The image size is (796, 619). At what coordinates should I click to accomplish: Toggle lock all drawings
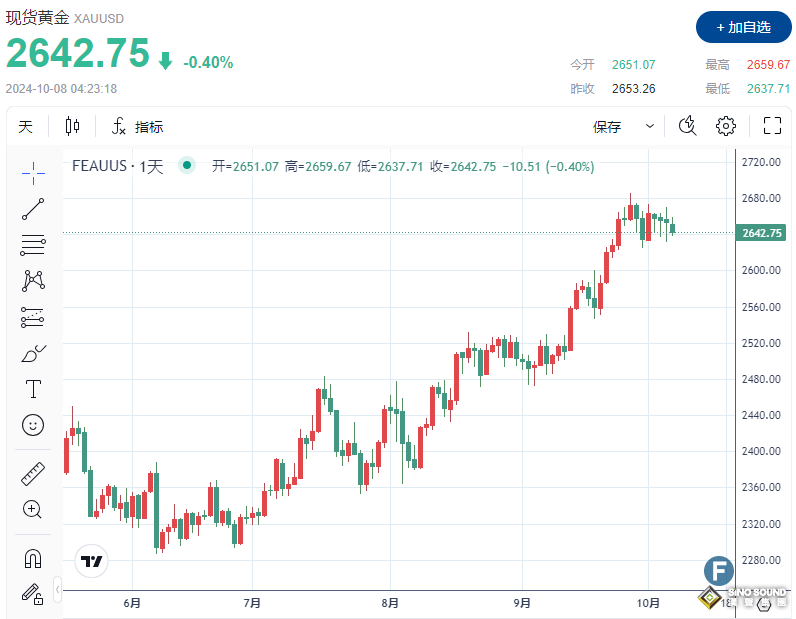[x=33, y=593]
